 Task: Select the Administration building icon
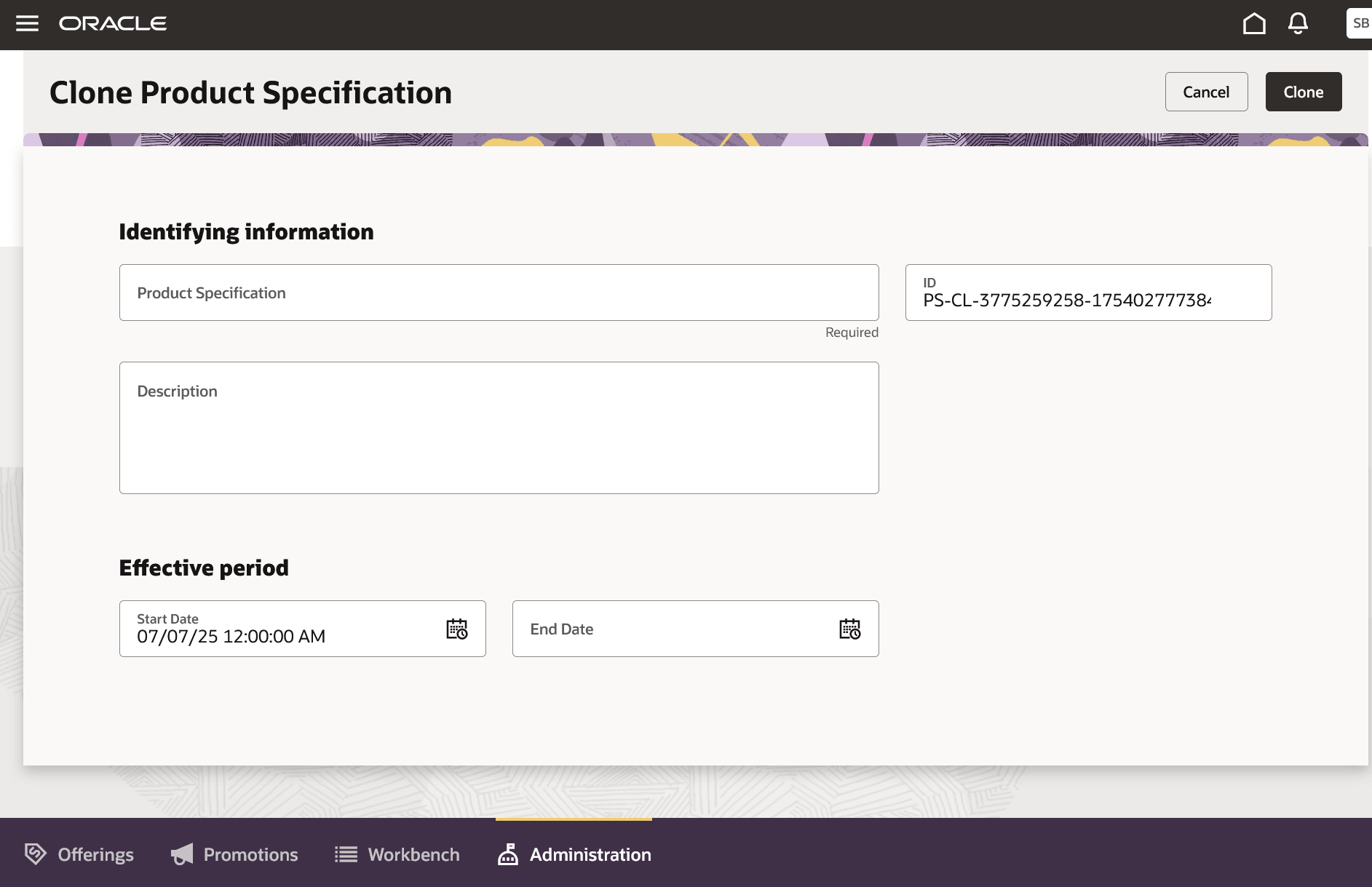tap(507, 854)
